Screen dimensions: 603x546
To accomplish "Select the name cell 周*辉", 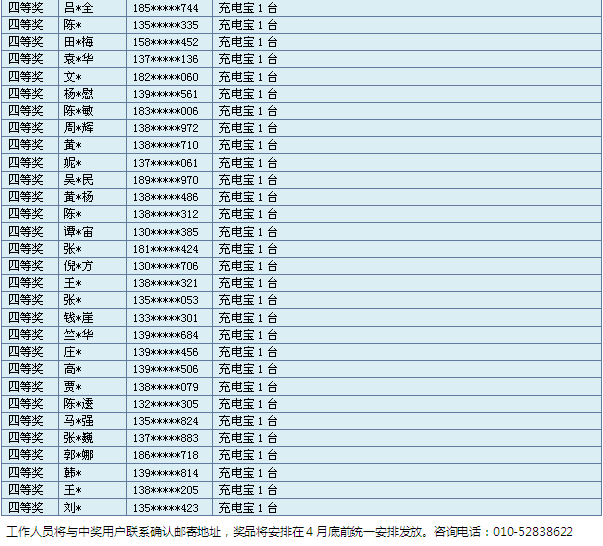I will click(x=78, y=128).
